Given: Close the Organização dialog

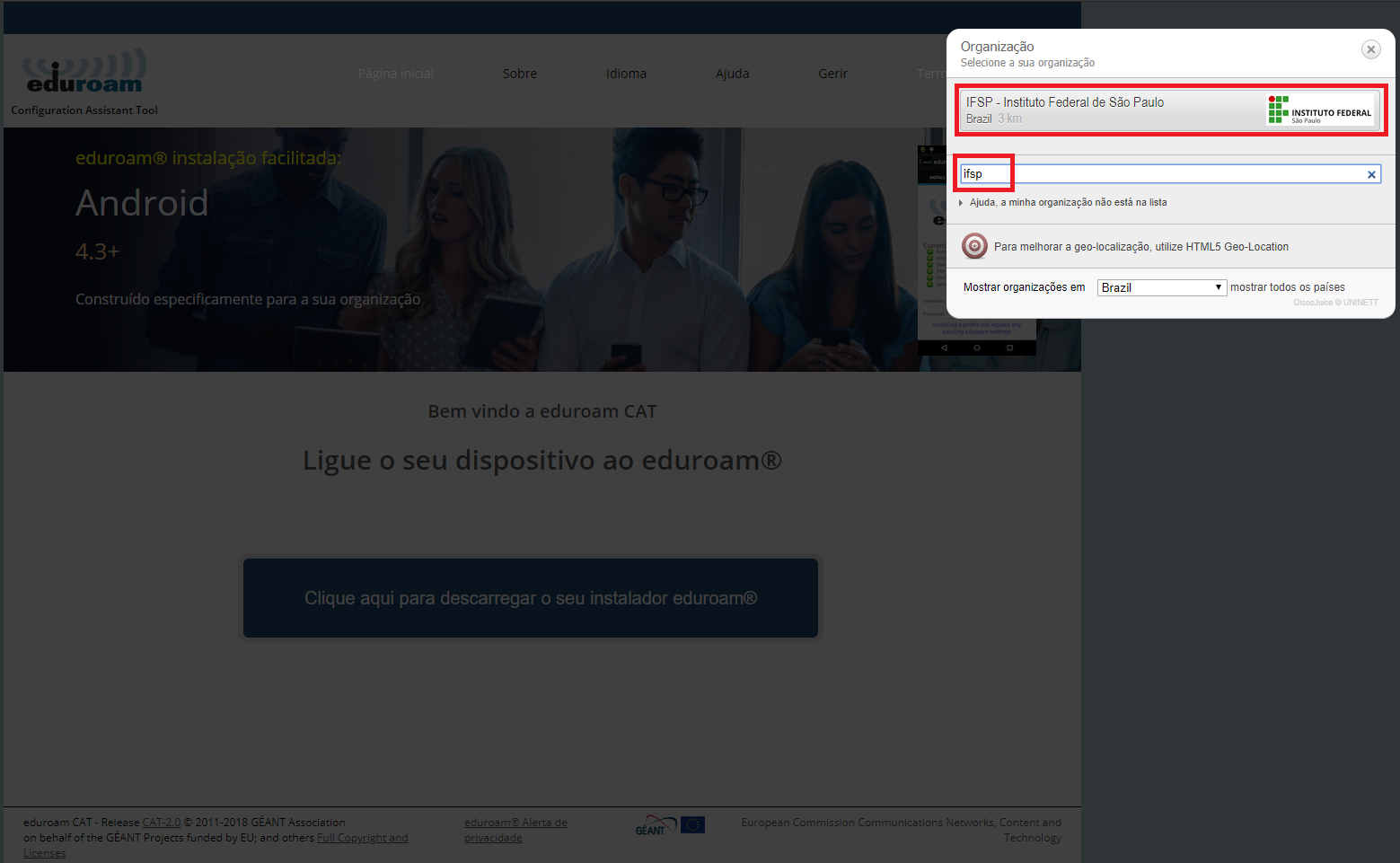Looking at the screenshot, I should 1370,49.
